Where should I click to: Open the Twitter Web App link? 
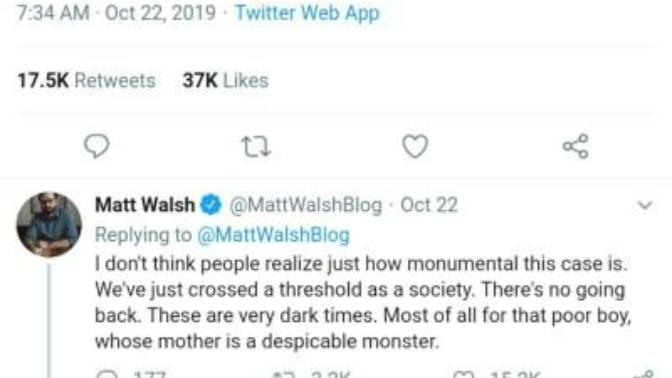[307, 13]
